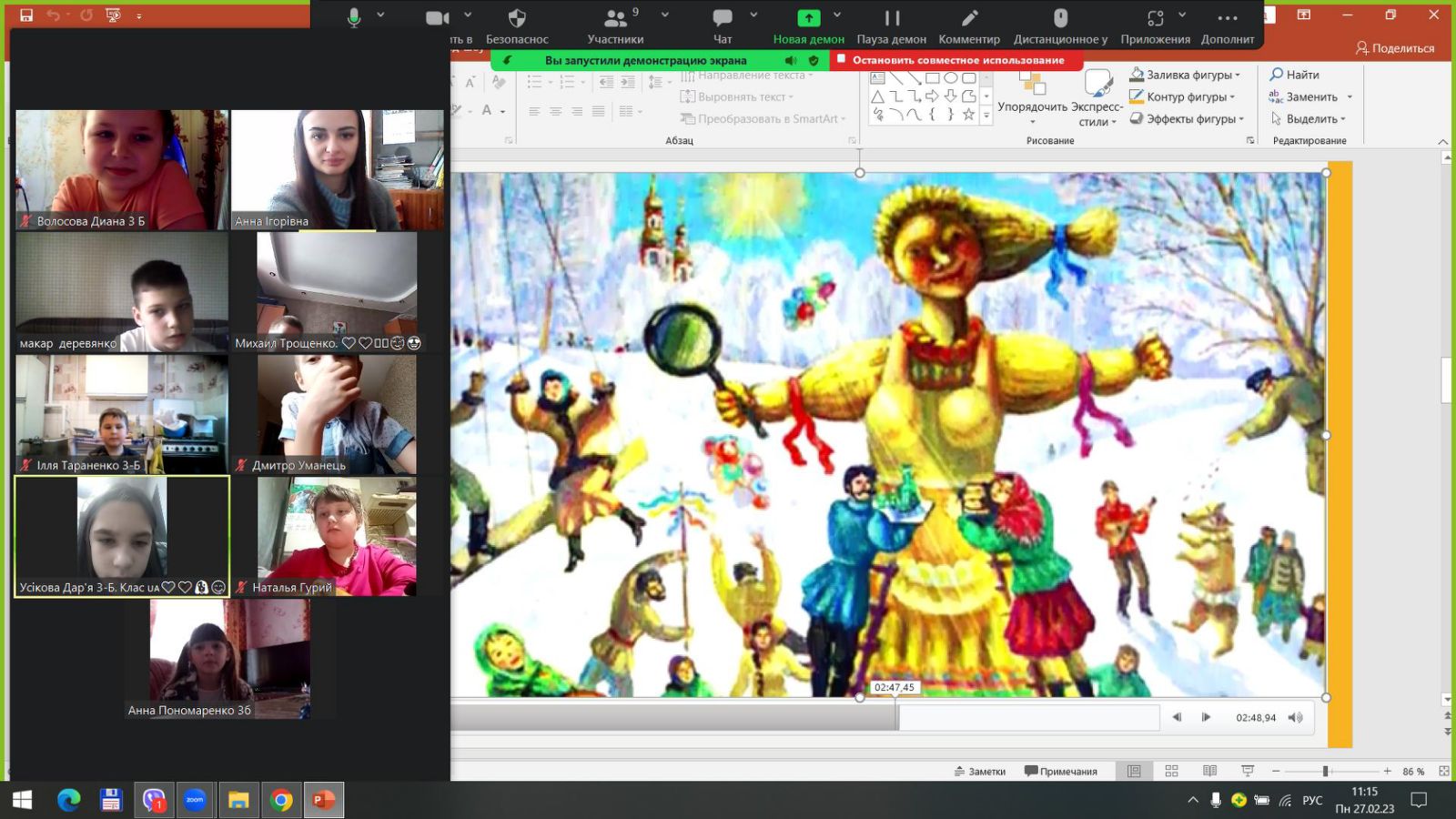Click Заменить replace button
The width and height of the screenshot is (1456, 819).
[1303, 96]
